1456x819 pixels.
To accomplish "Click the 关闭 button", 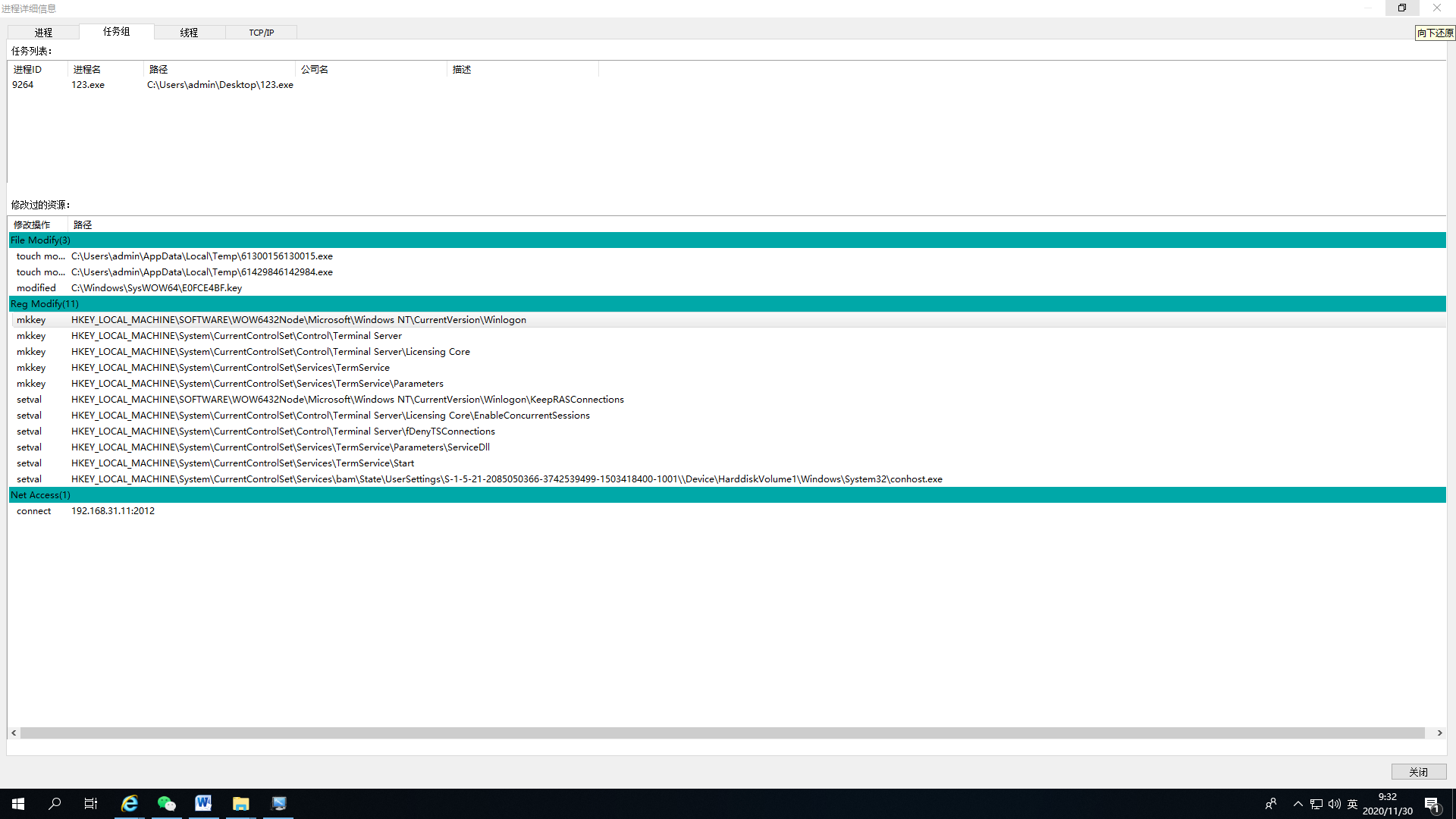I will 1418,772.
